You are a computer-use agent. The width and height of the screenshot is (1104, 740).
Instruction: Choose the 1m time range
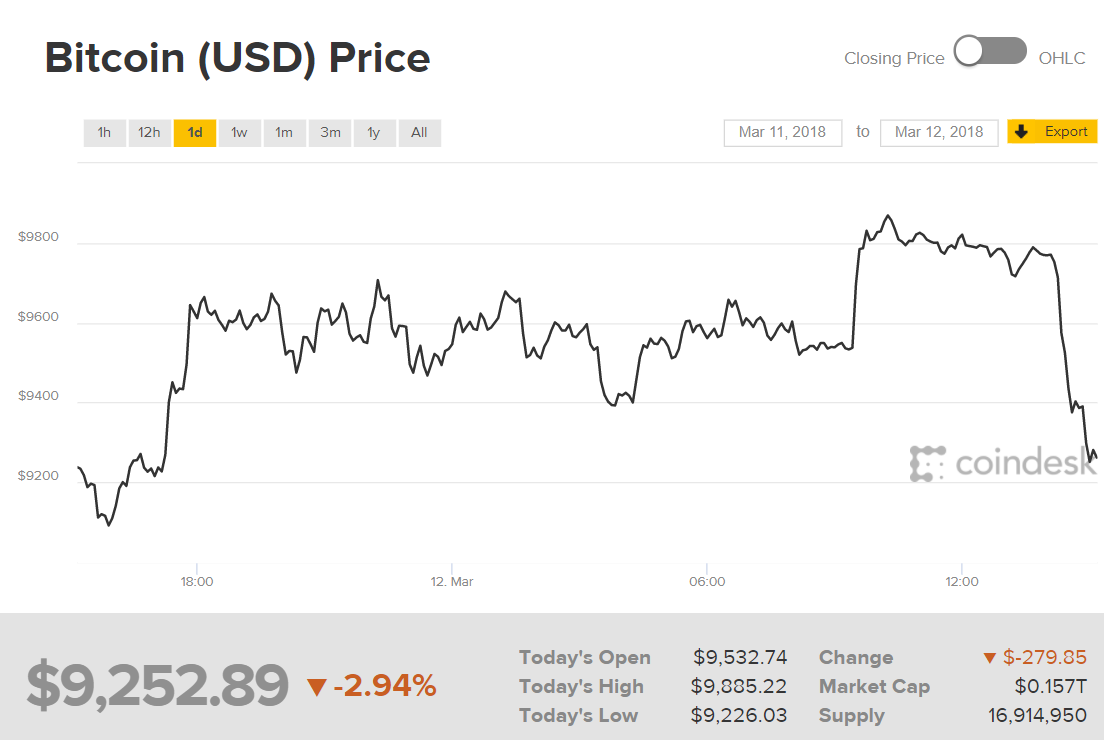coord(285,133)
